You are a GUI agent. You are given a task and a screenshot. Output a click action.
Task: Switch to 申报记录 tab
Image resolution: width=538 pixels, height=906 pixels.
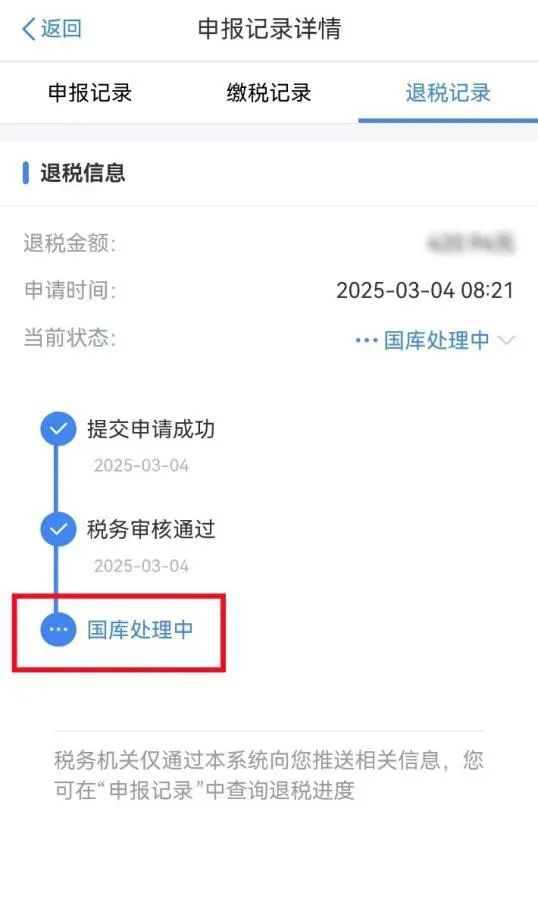[x=90, y=92]
